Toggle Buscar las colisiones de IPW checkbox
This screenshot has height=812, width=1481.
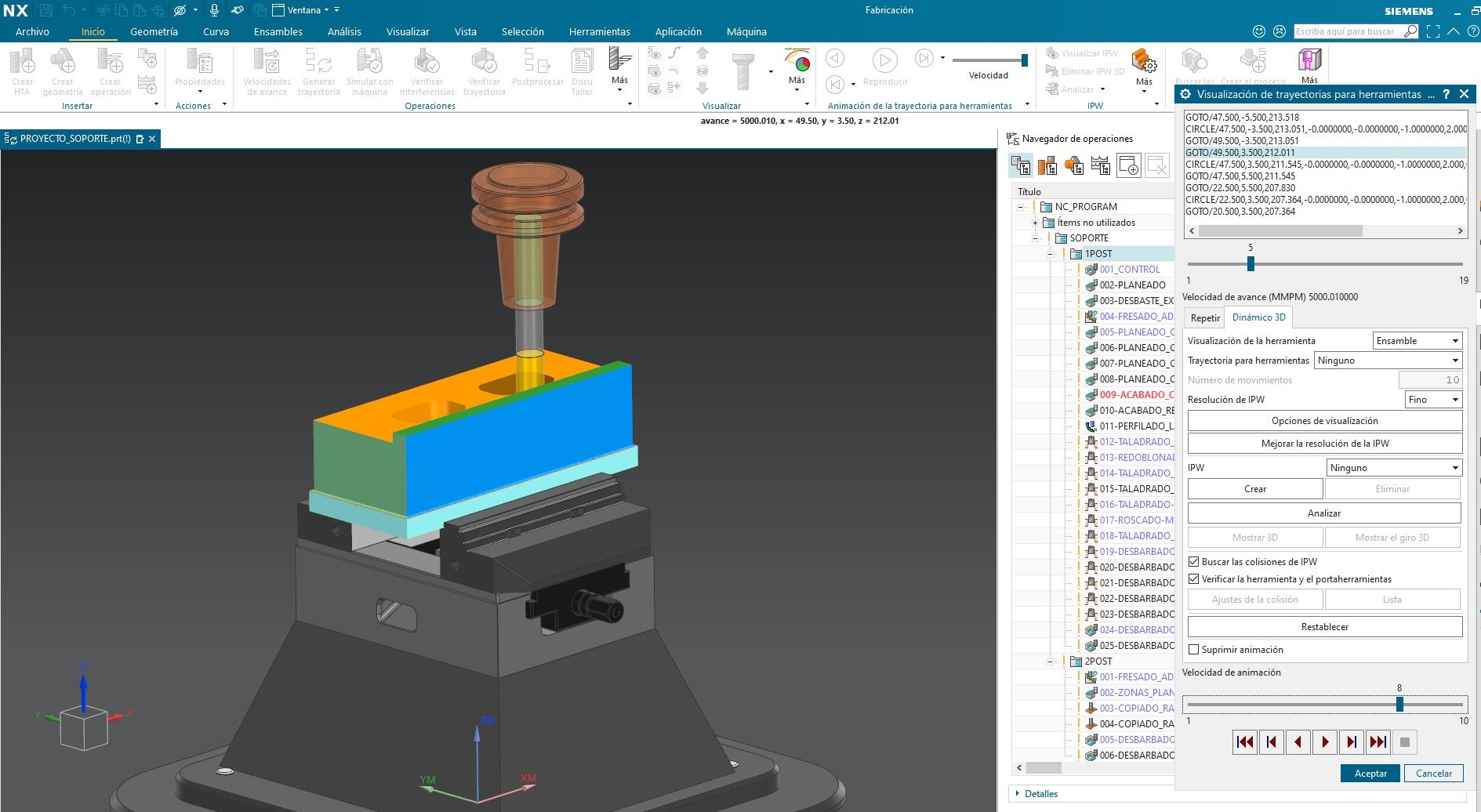1194,562
